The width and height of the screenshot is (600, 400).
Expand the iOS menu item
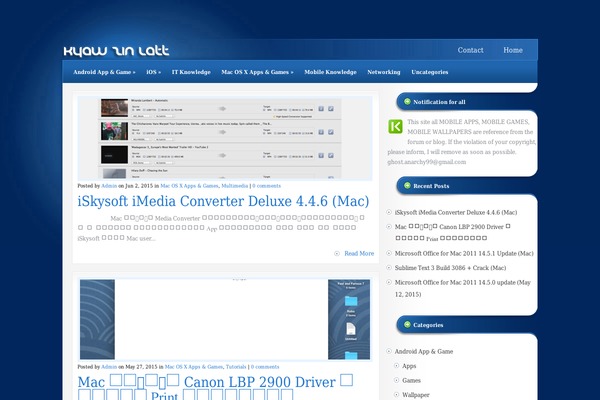(x=153, y=72)
